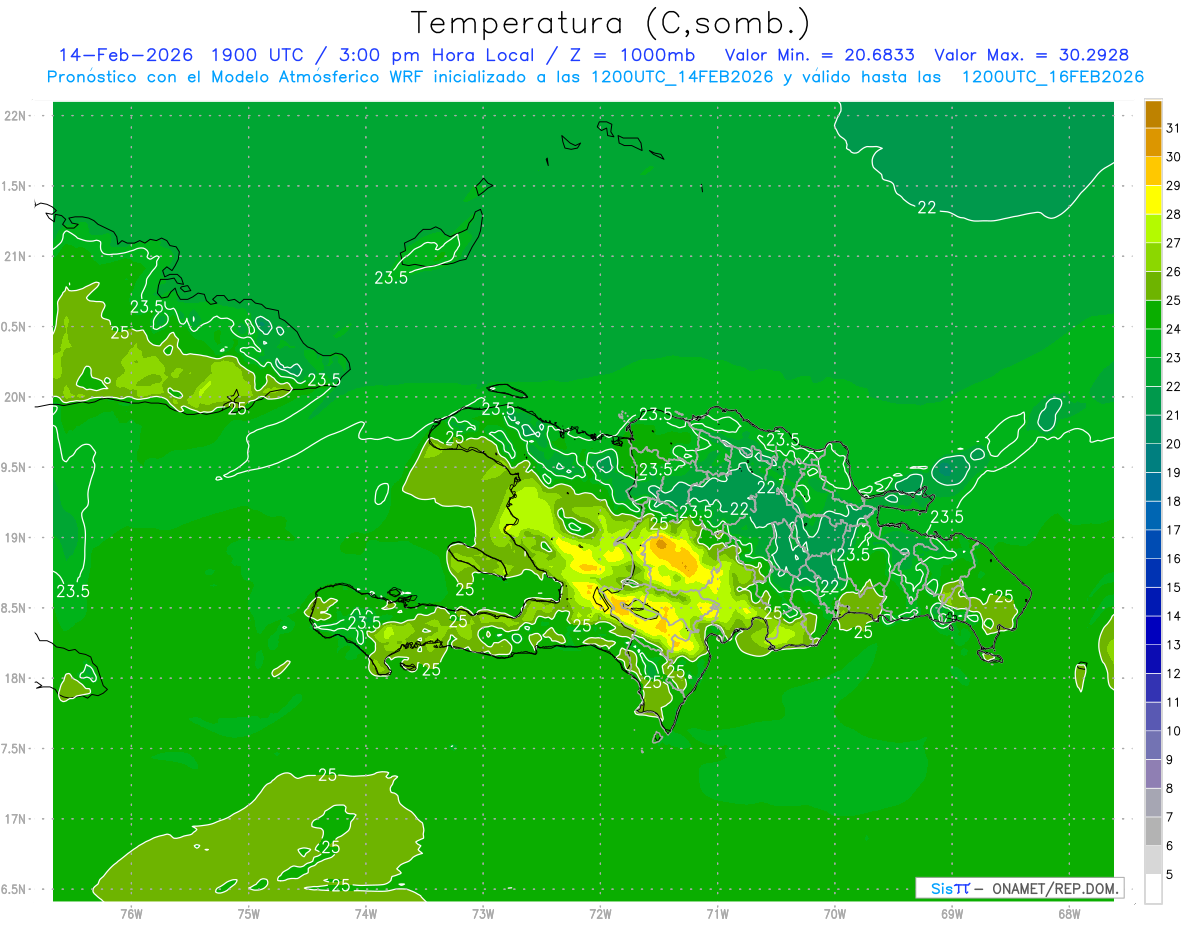The width and height of the screenshot is (1200, 927).
Task: Click the "21N" latitude axis label
Action: pos(16,256)
